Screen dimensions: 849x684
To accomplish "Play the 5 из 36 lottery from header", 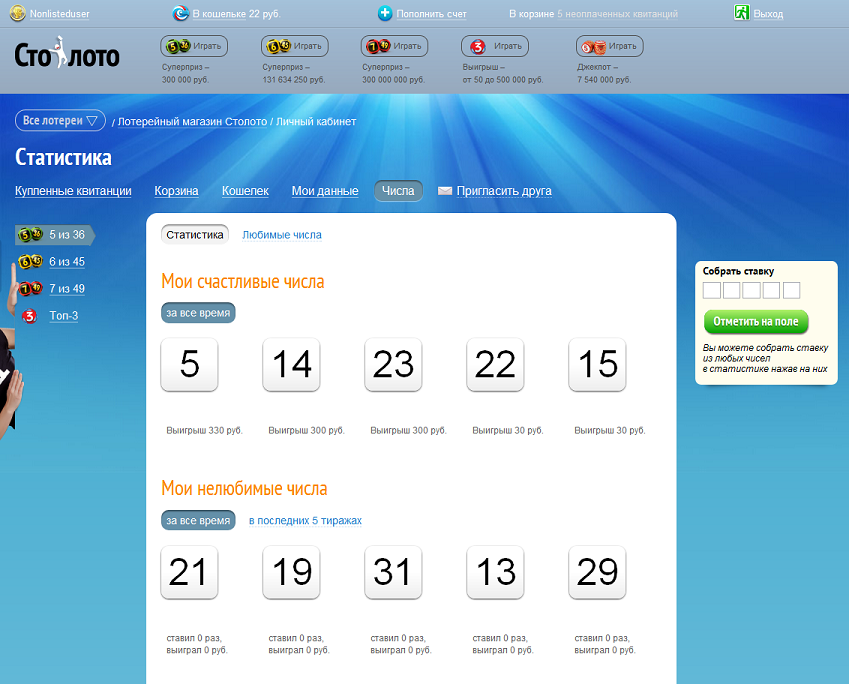I will (195, 46).
